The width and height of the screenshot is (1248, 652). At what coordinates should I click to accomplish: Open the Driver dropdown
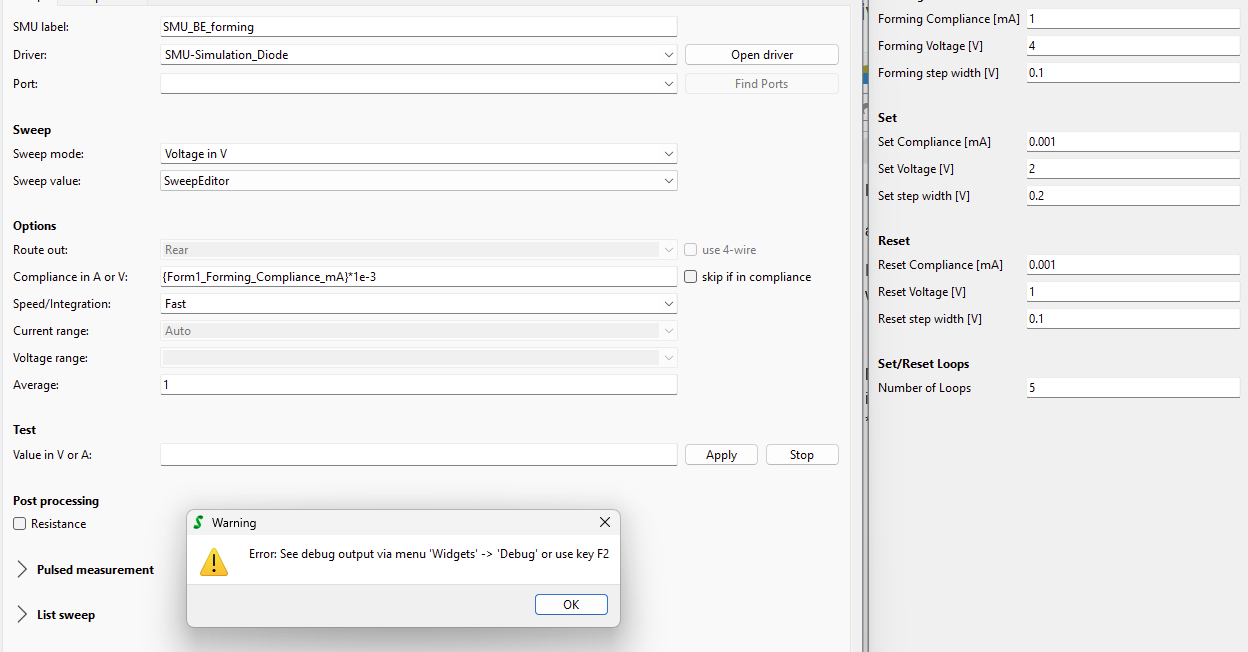click(x=668, y=55)
